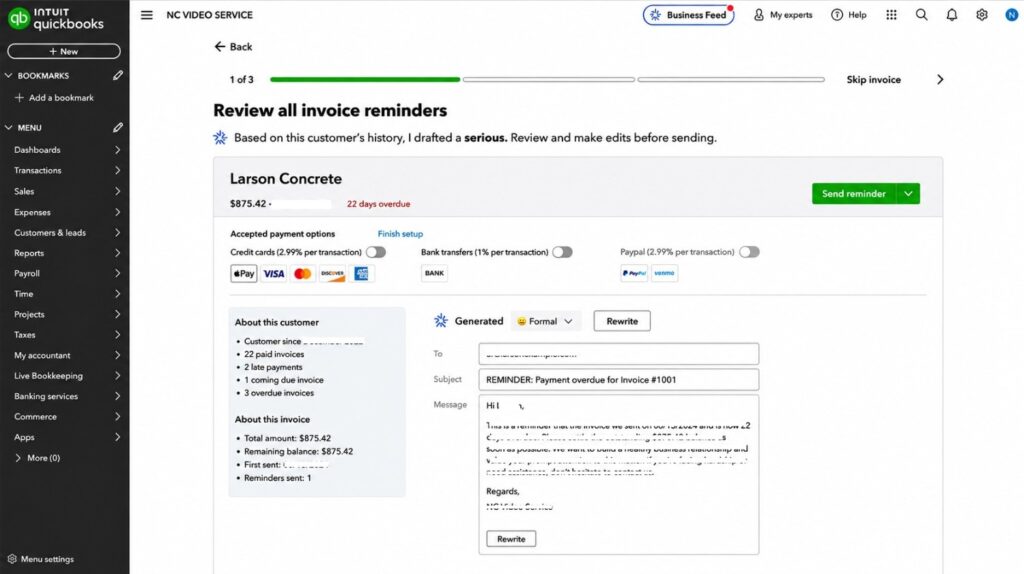Expand Transactions submenu chevron
1024x574 pixels.
pos(118,170)
